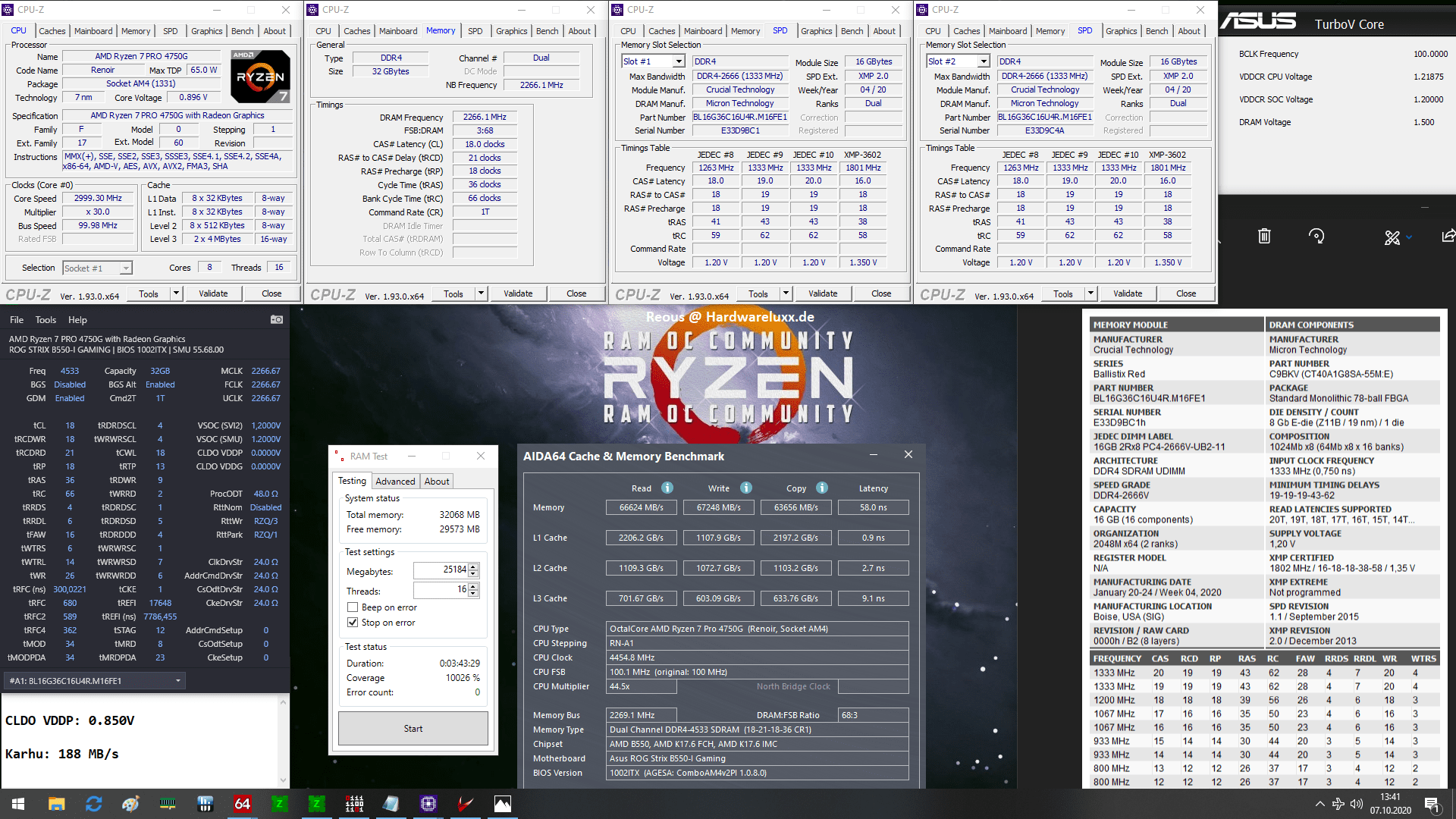Open the notification action center icon
1456x819 pixels.
(1432, 804)
